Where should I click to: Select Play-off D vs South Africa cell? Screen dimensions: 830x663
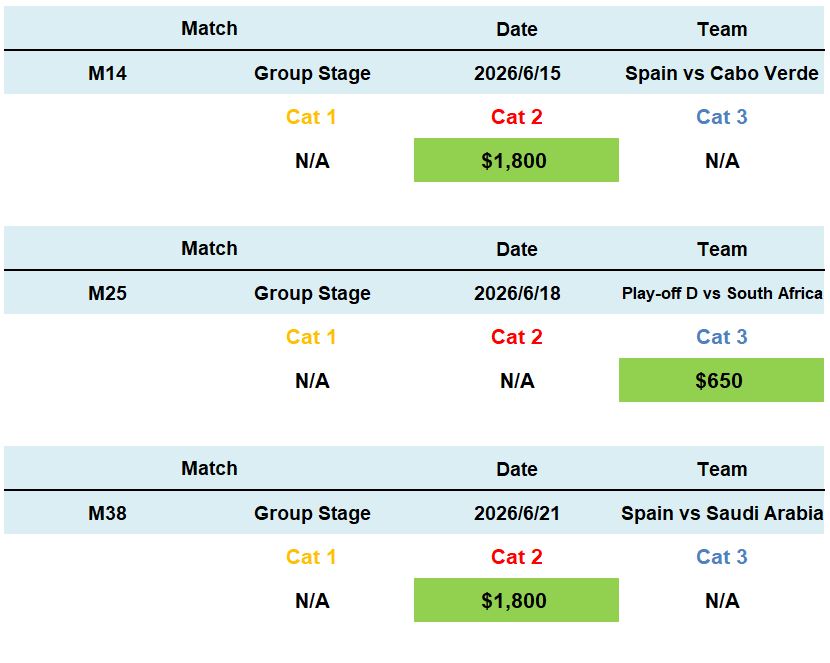[721, 293]
